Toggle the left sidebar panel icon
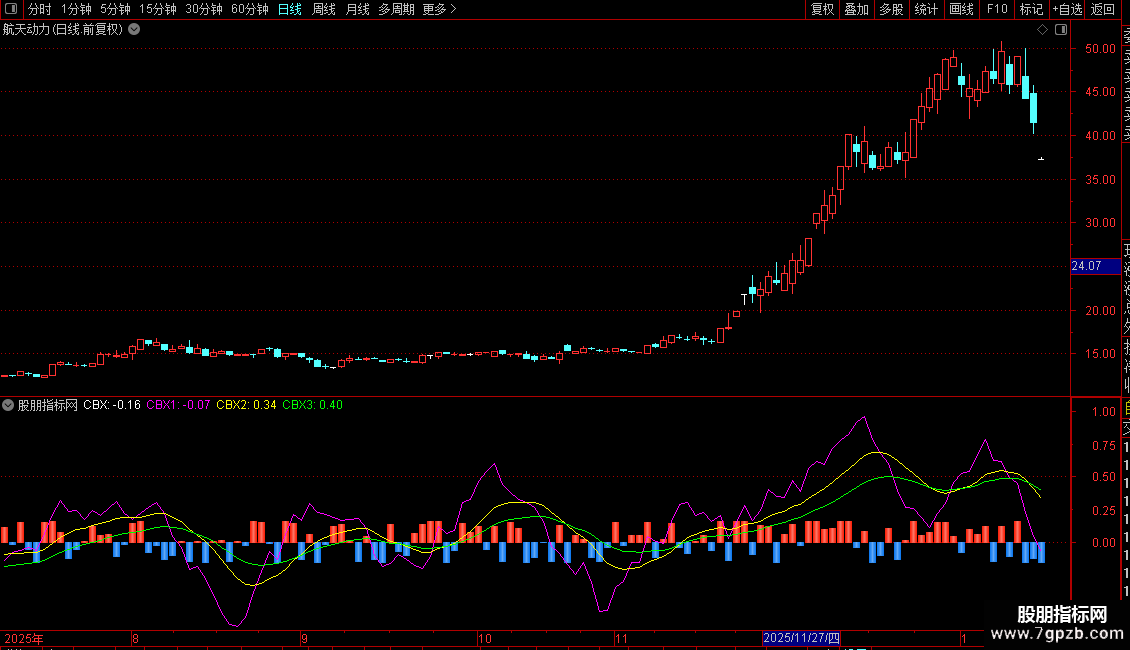The height and width of the screenshot is (650, 1130). point(11,9)
